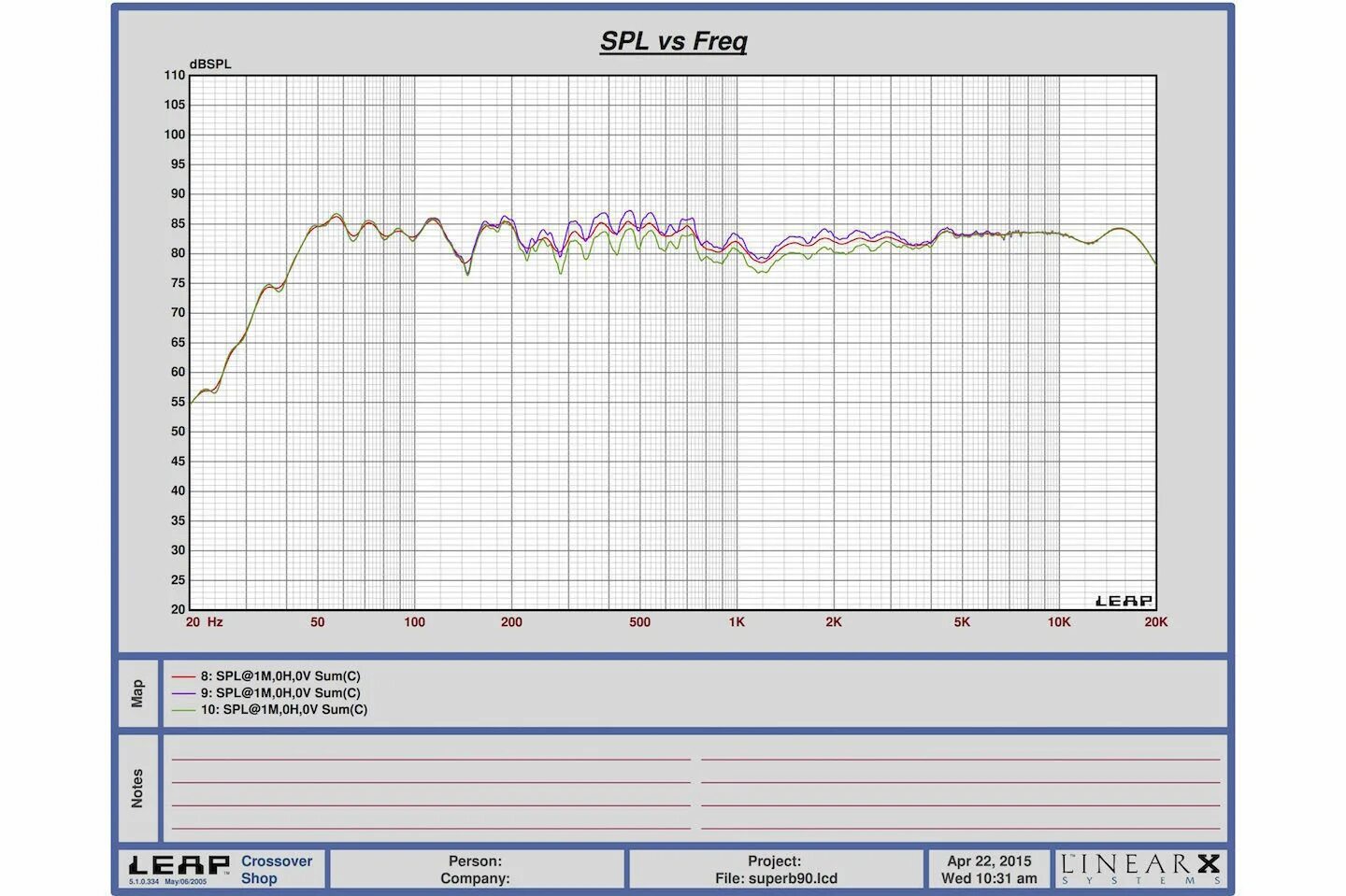Screen dimensions: 1346x896
Task: Click the 'Crossover Shop' footer text
Action: click(x=277, y=869)
